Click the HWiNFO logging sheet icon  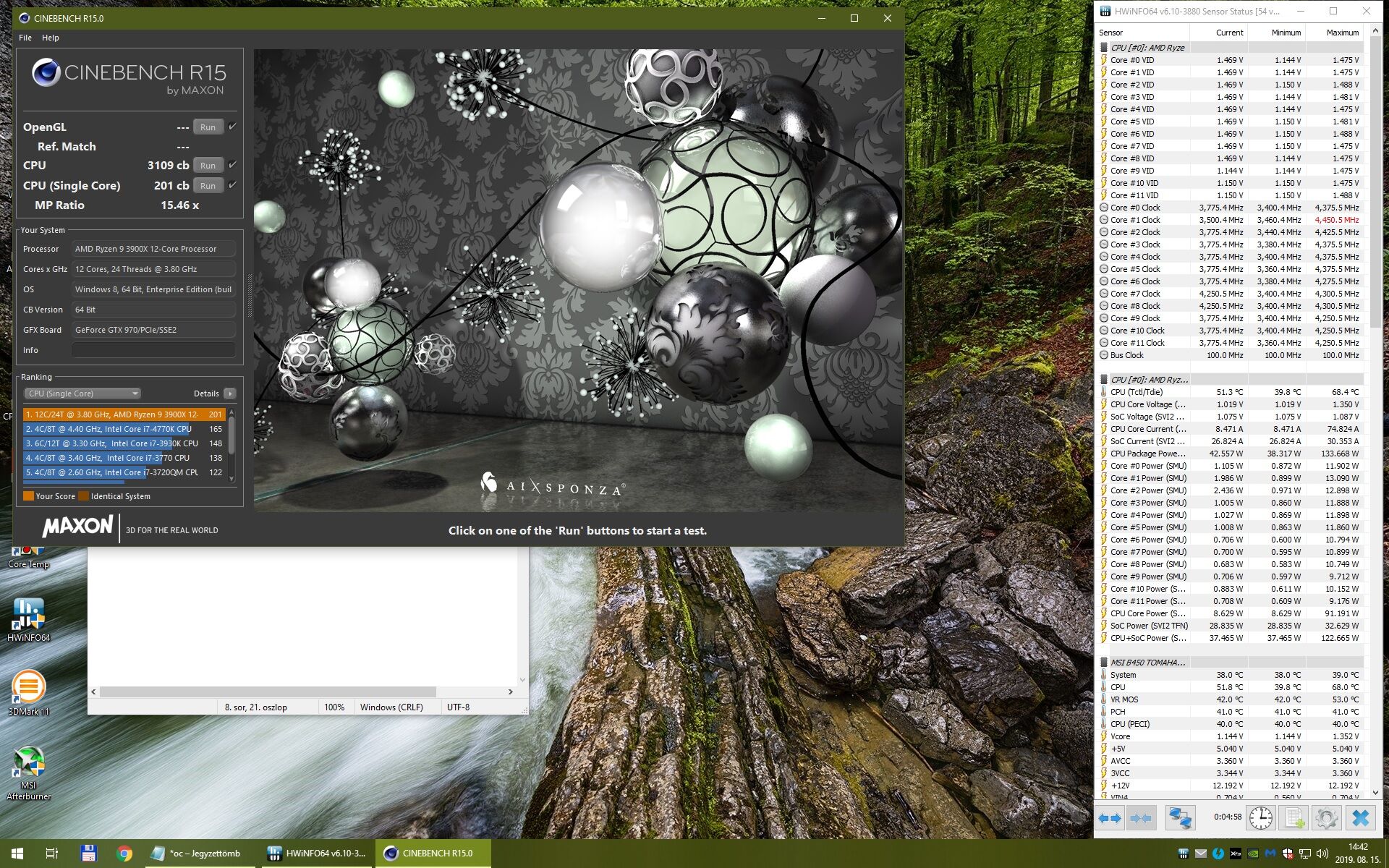1293,818
